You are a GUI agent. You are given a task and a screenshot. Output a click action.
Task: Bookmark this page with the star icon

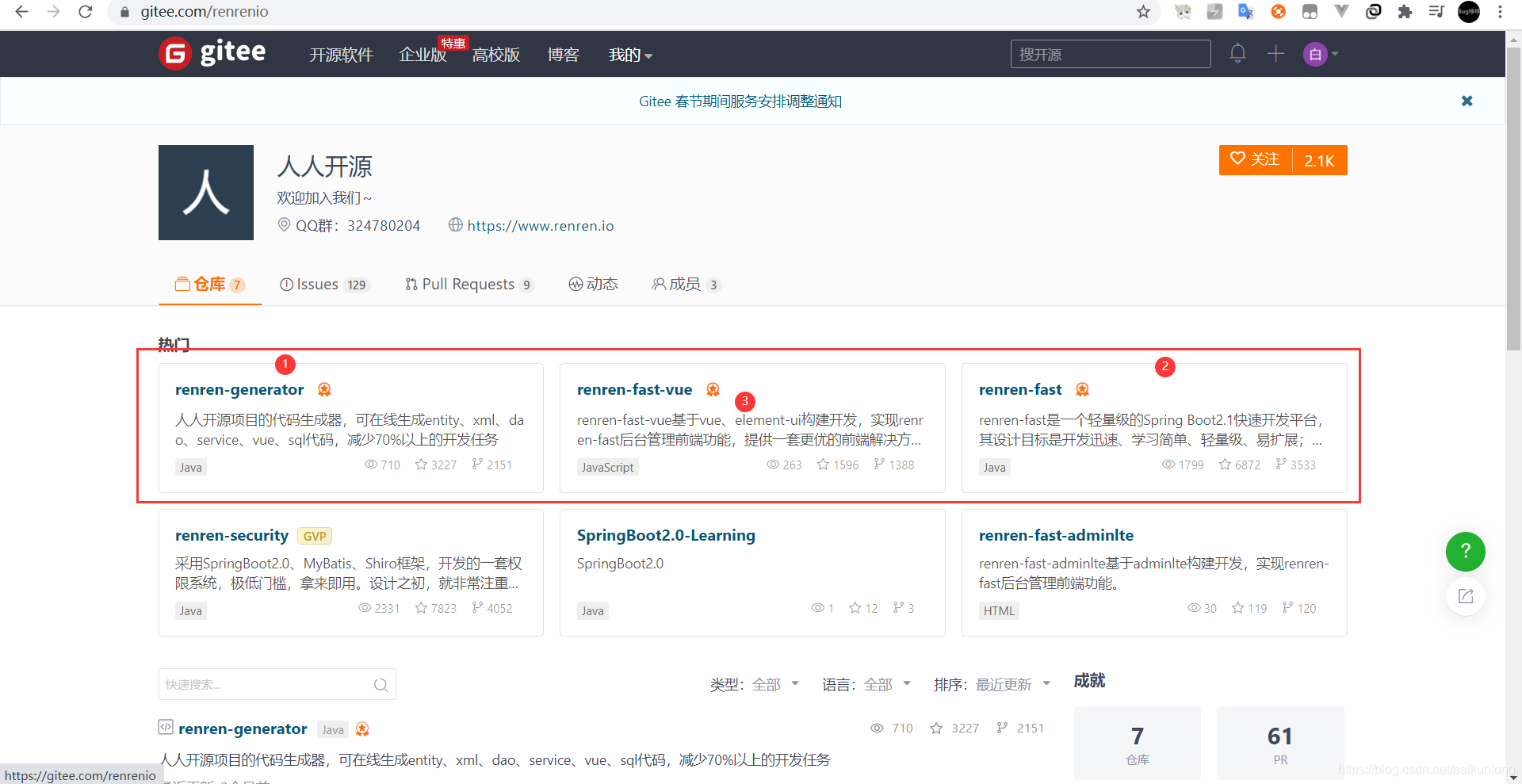(x=1143, y=12)
